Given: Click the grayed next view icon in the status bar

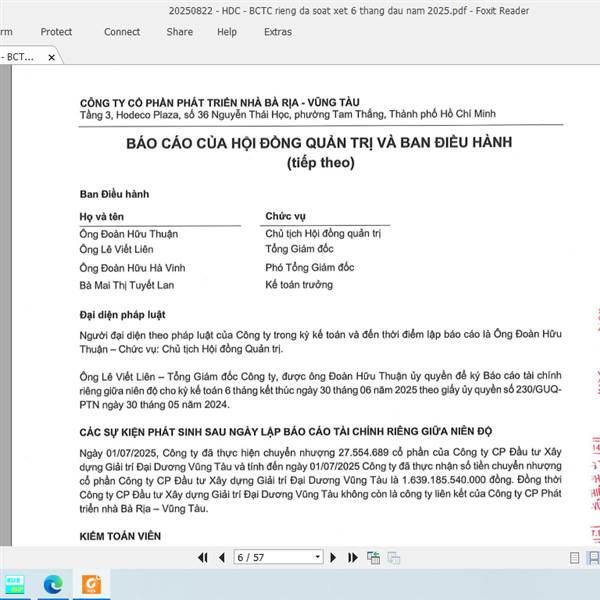Looking at the screenshot, I should [x=393, y=558].
